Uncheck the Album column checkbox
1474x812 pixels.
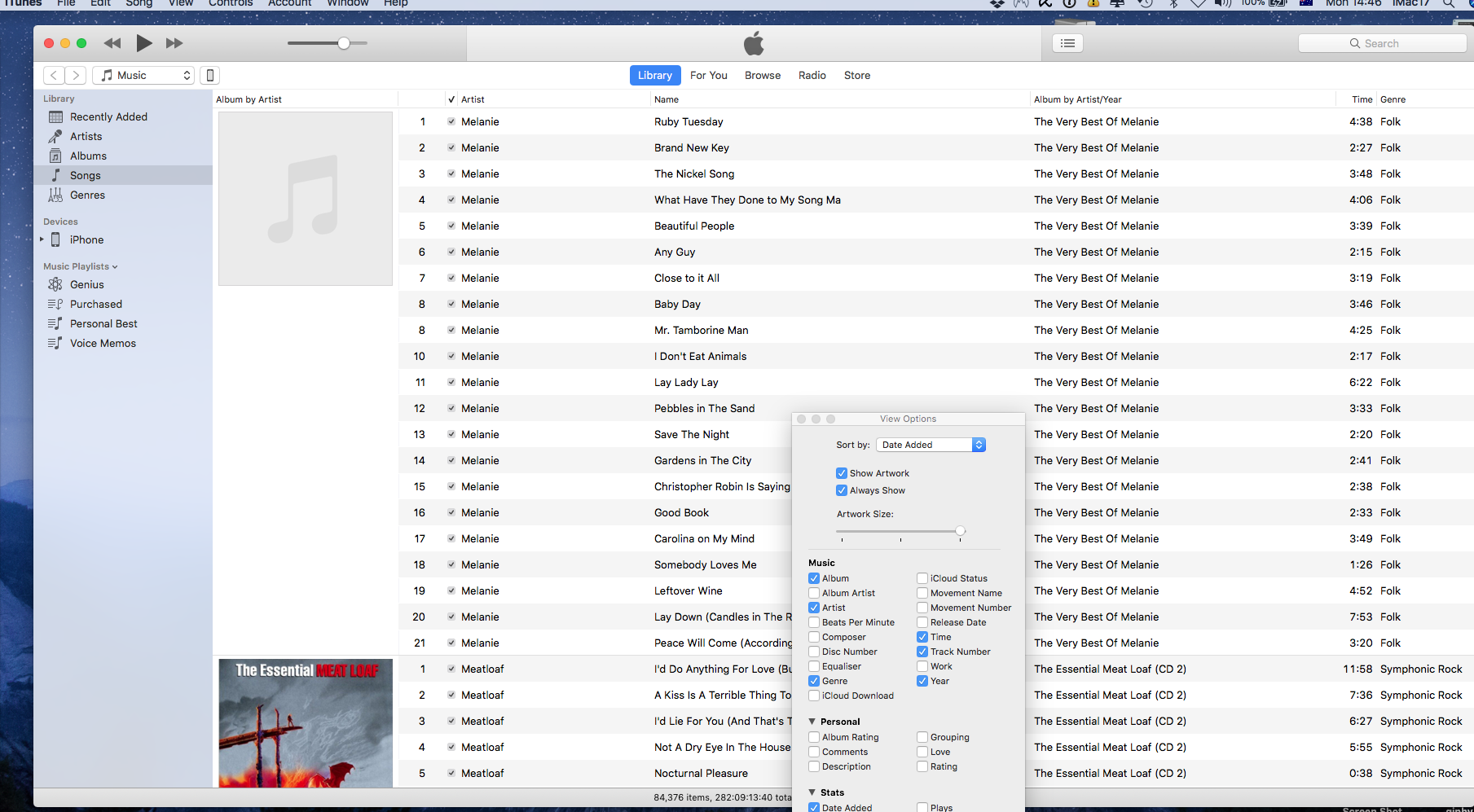point(814,578)
